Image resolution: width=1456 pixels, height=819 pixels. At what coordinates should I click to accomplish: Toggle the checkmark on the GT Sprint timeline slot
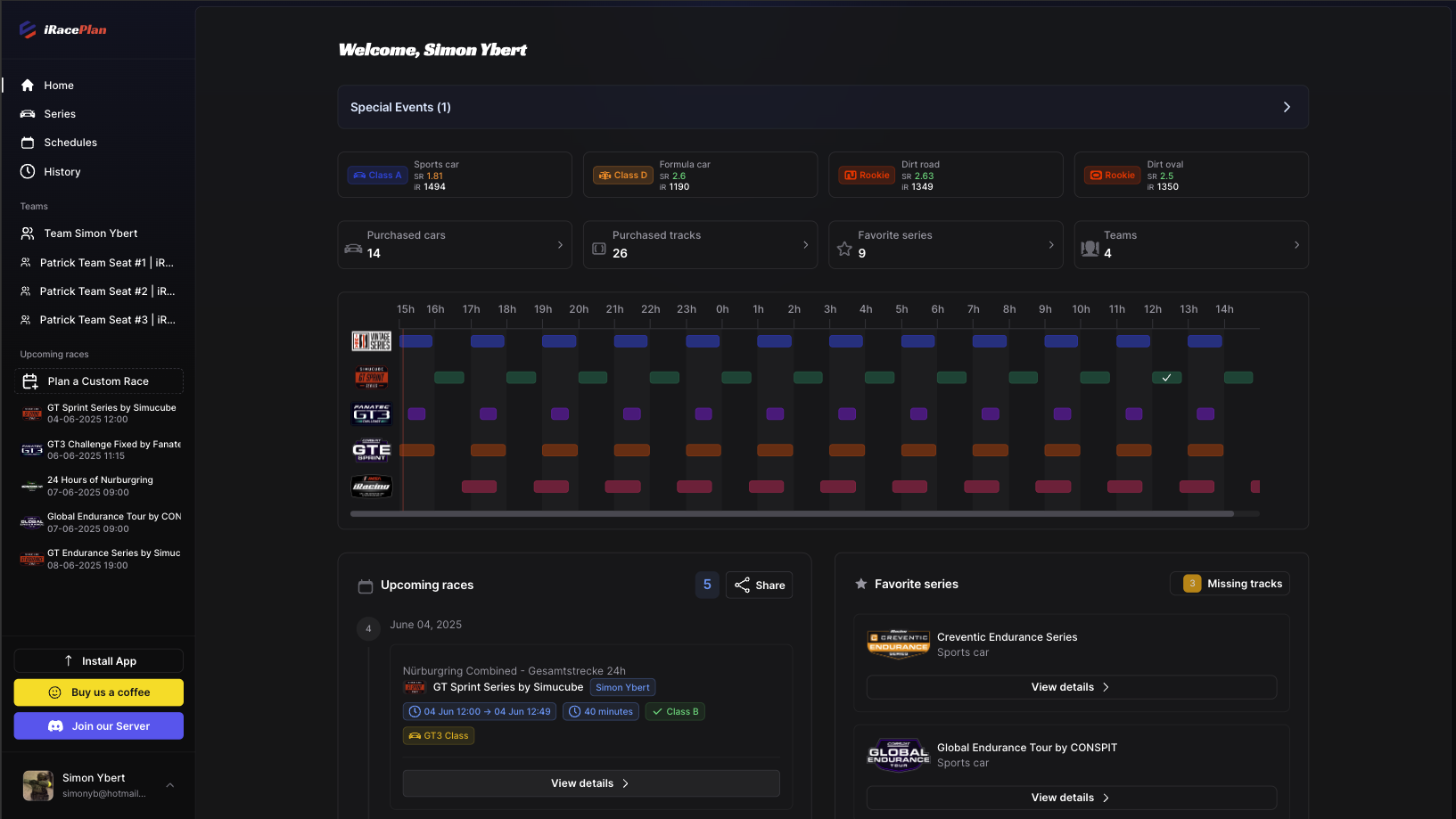click(1166, 377)
